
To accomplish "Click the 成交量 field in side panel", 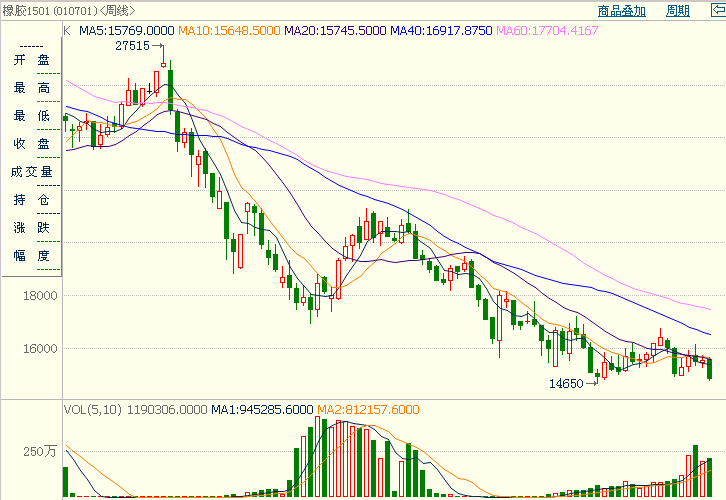I will [30, 172].
